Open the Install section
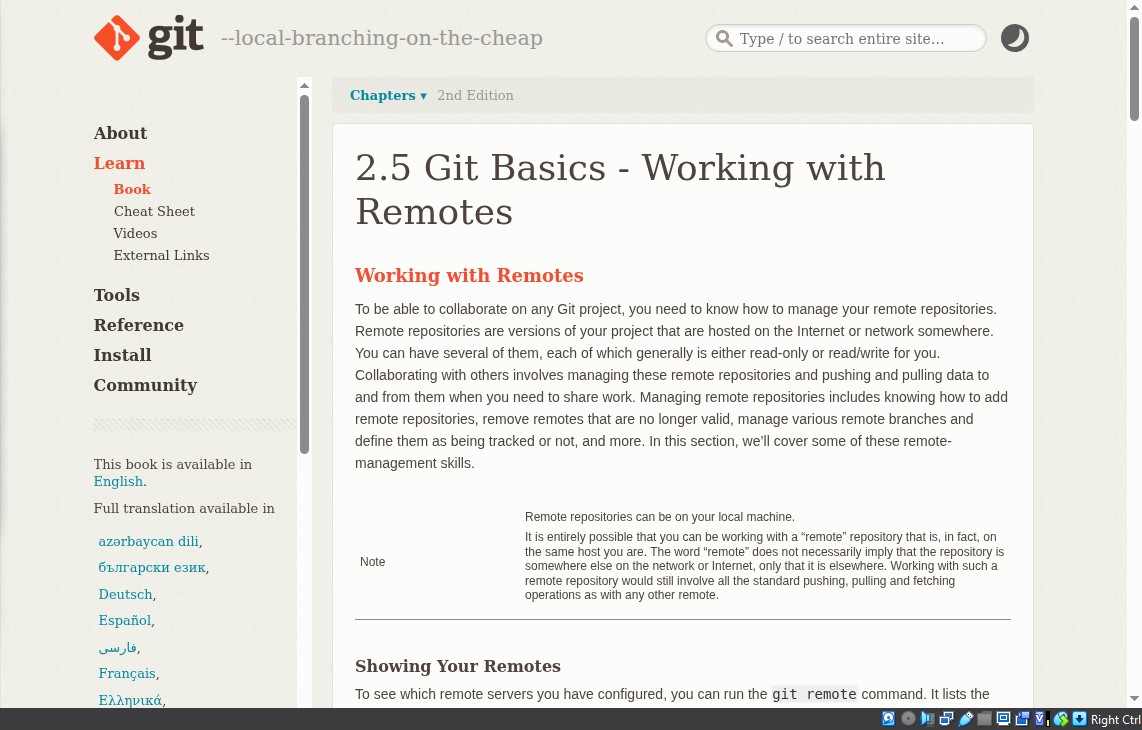Image resolution: width=1142 pixels, height=730 pixels. pyautogui.click(x=122, y=355)
